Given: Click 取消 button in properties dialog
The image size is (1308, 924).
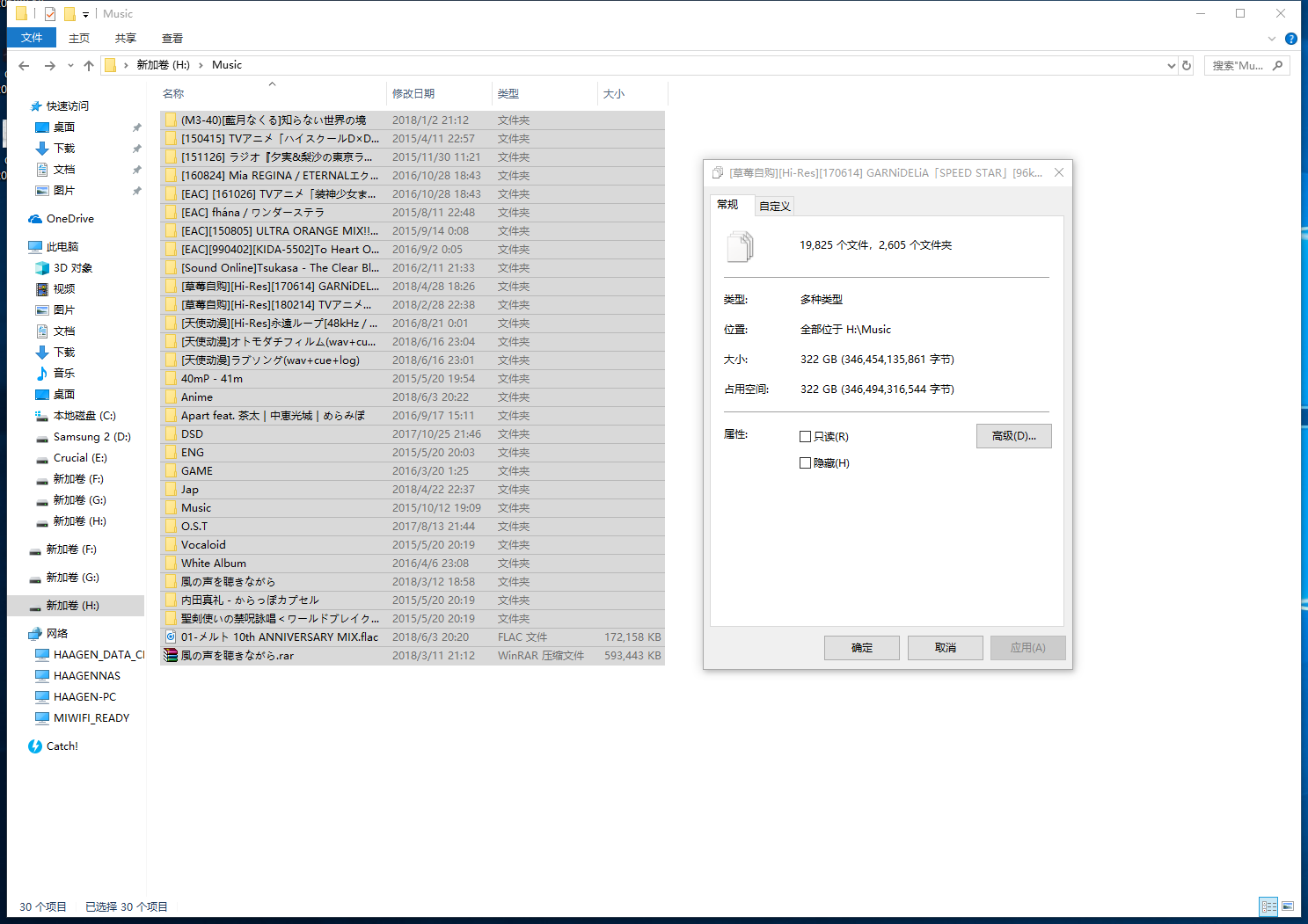Looking at the screenshot, I should point(946,648).
